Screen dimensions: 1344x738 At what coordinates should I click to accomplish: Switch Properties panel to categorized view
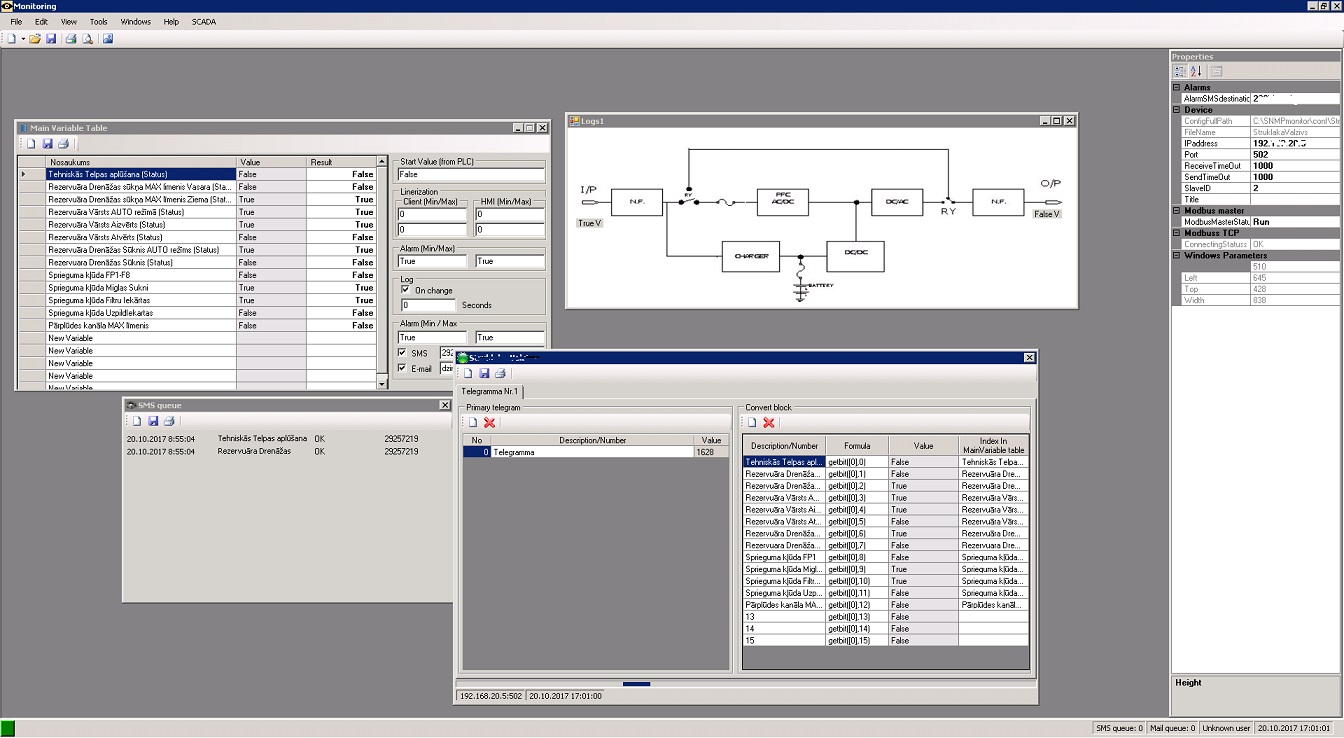[x=1180, y=71]
